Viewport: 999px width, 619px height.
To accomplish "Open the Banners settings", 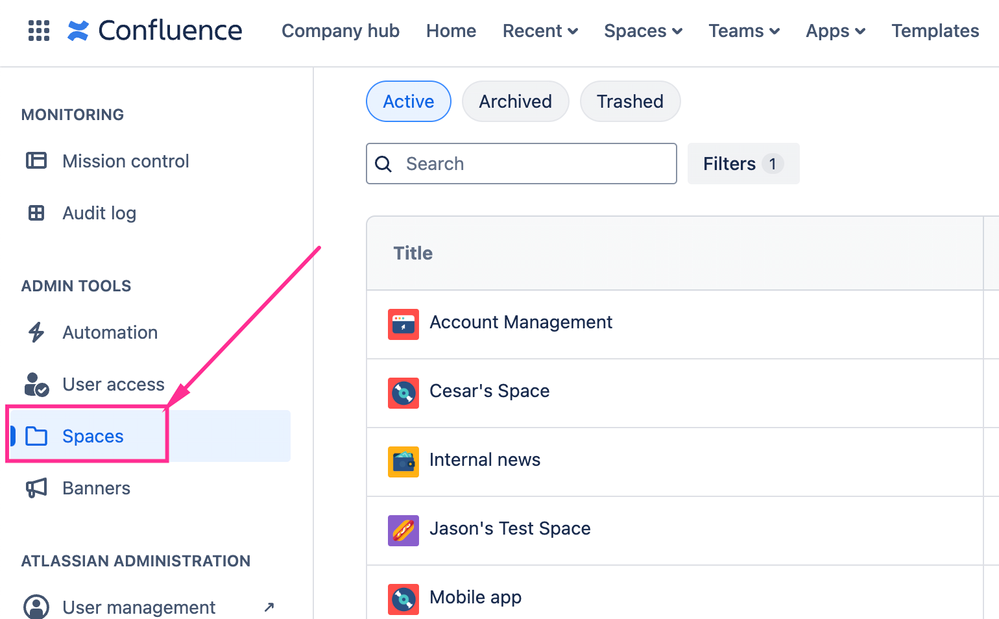I will click(97, 488).
